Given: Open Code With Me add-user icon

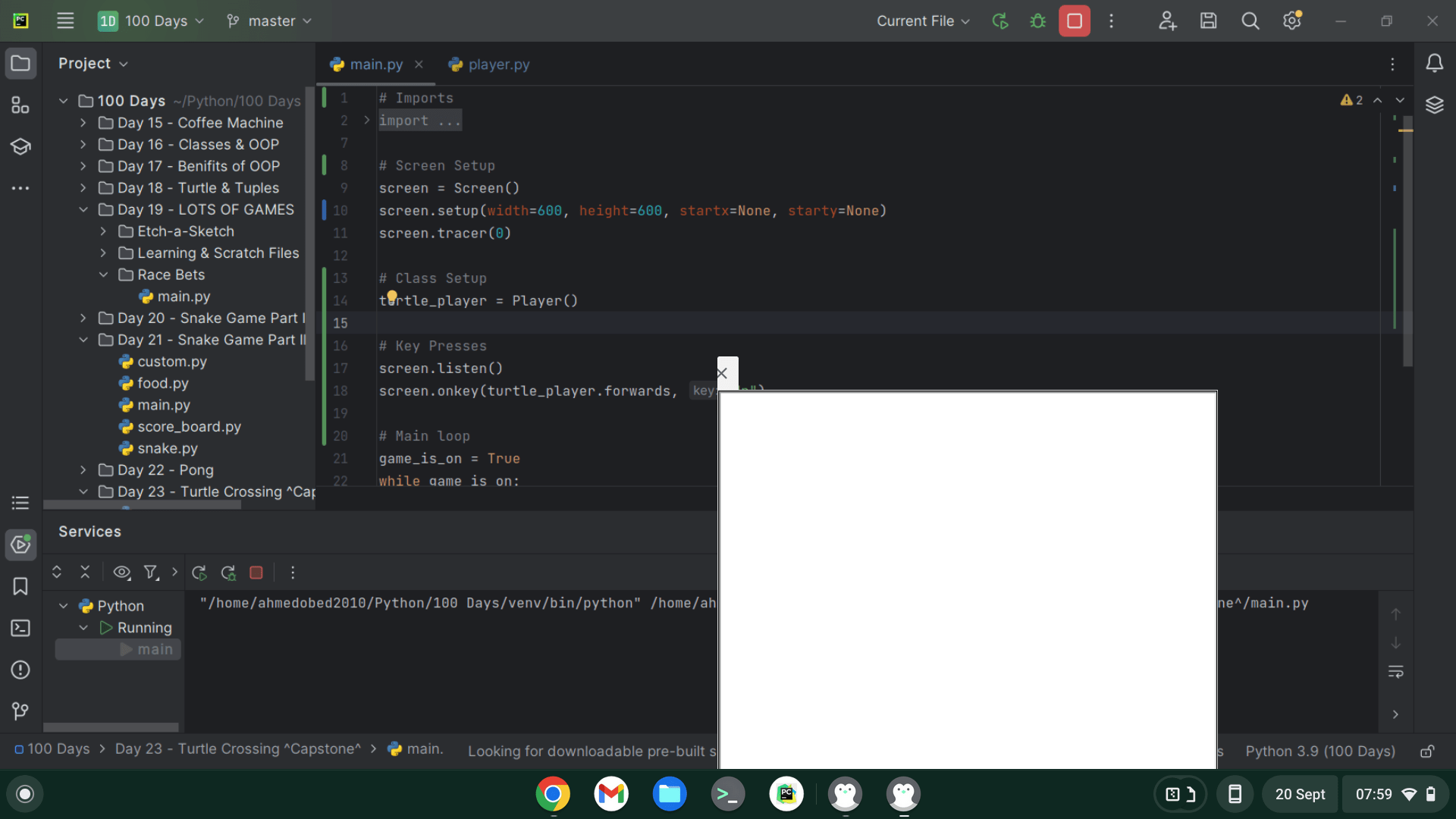Looking at the screenshot, I should pyautogui.click(x=1167, y=20).
